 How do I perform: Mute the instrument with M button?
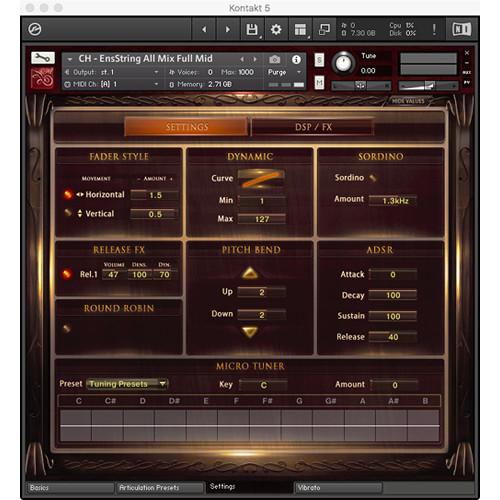click(319, 82)
